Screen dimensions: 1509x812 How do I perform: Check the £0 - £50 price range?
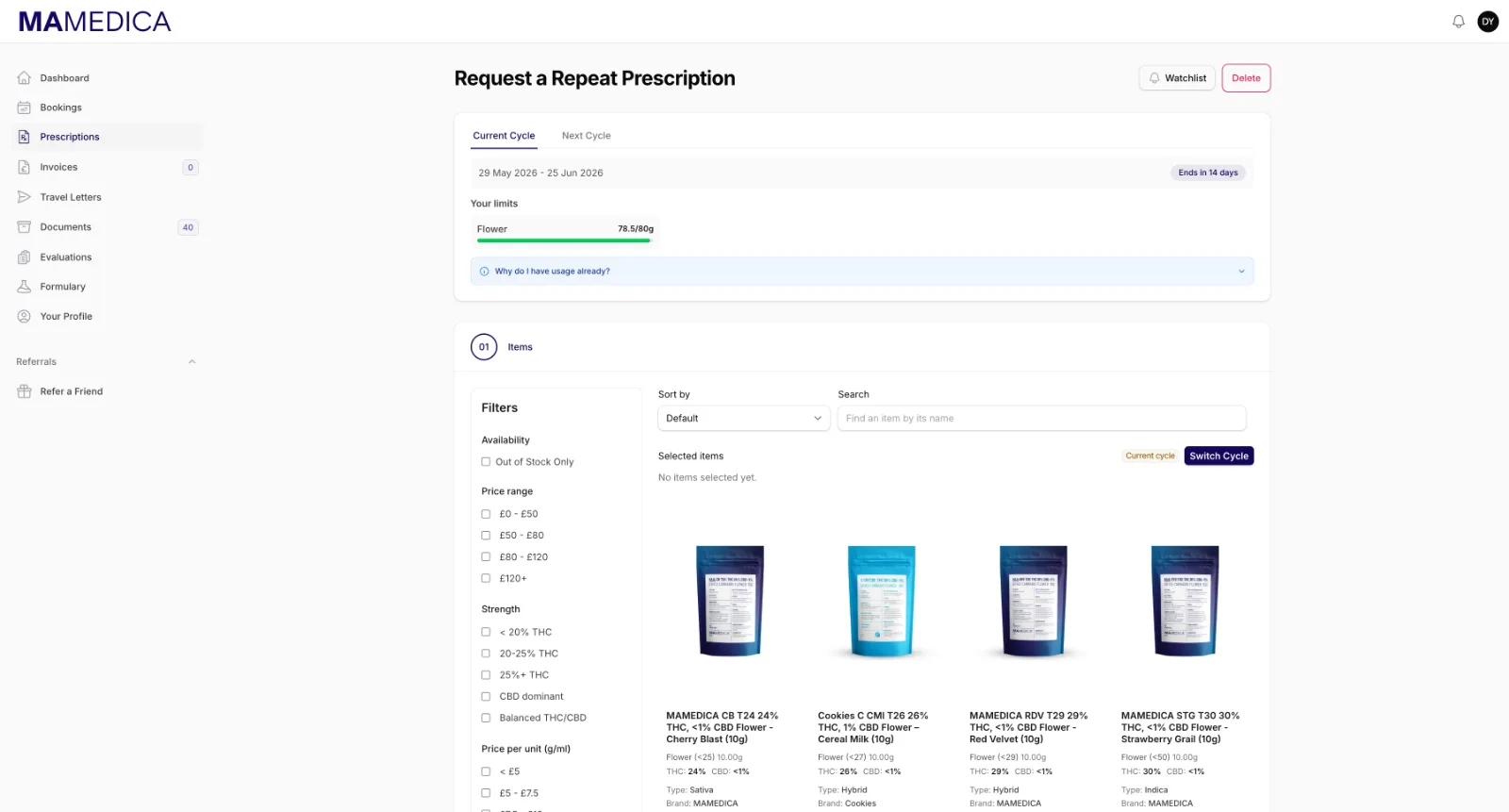coord(486,514)
